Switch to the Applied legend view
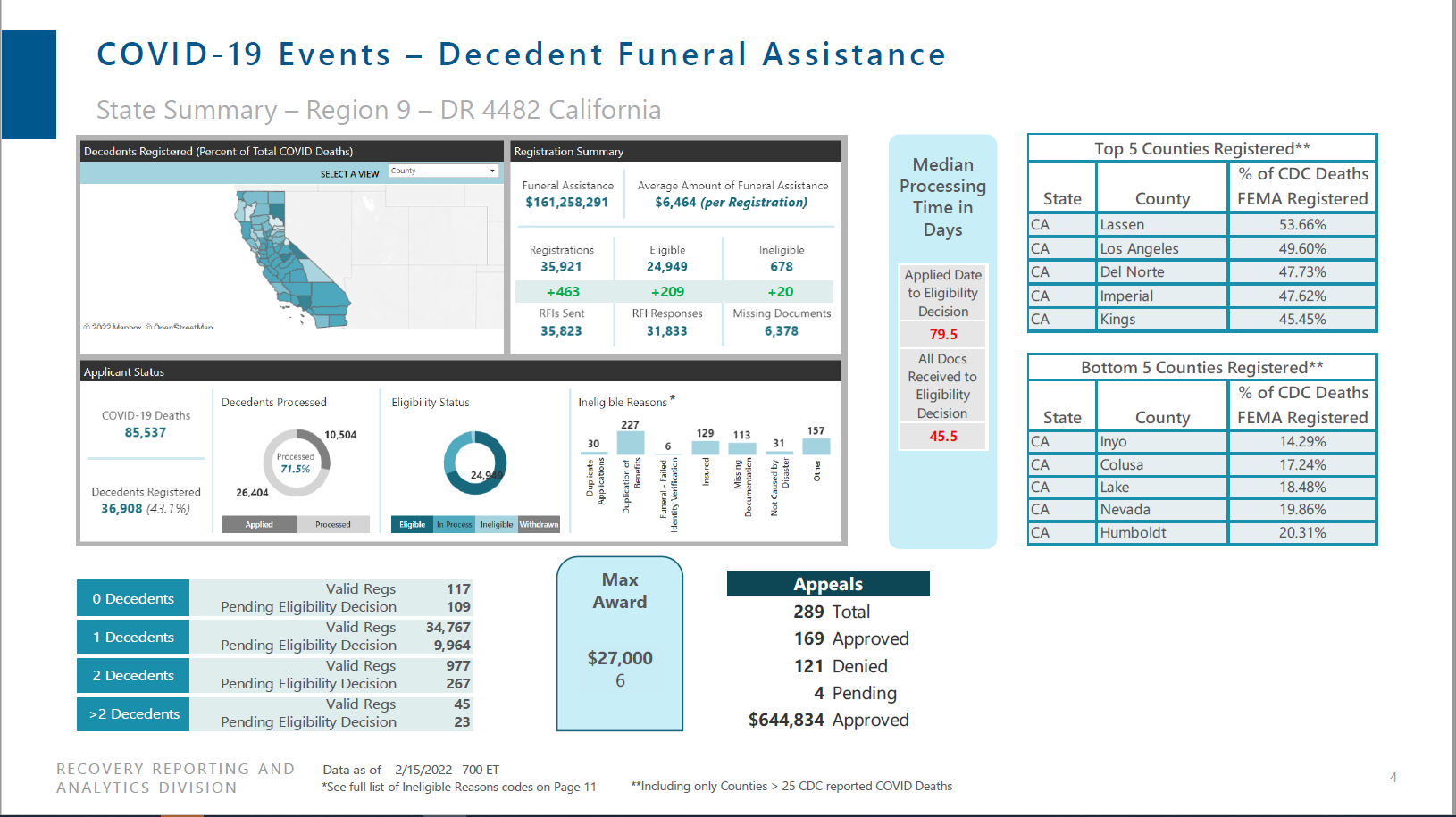 click(x=259, y=524)
